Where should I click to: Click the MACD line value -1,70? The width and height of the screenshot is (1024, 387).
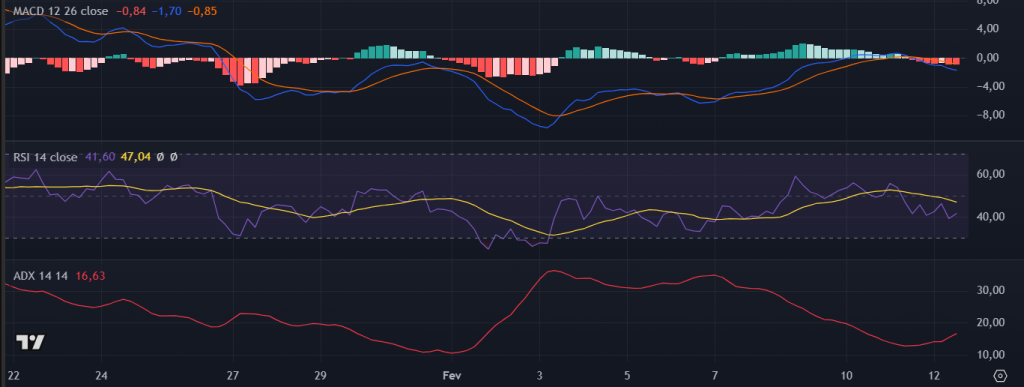(x=167, y=11)
